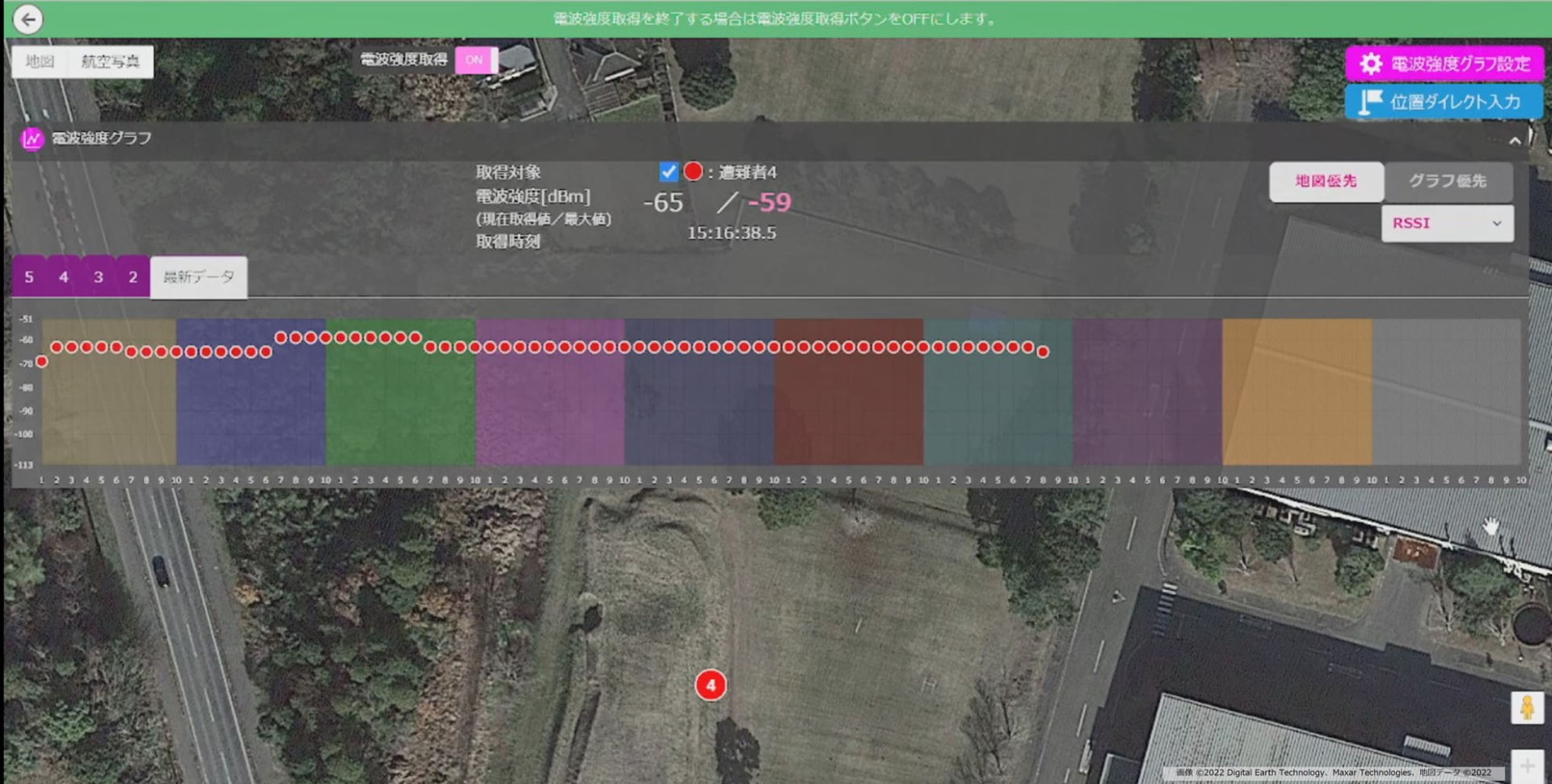Select 地図優先 display mode
This screenshot has height=784, width=1552.
[x=1326, y=181]
